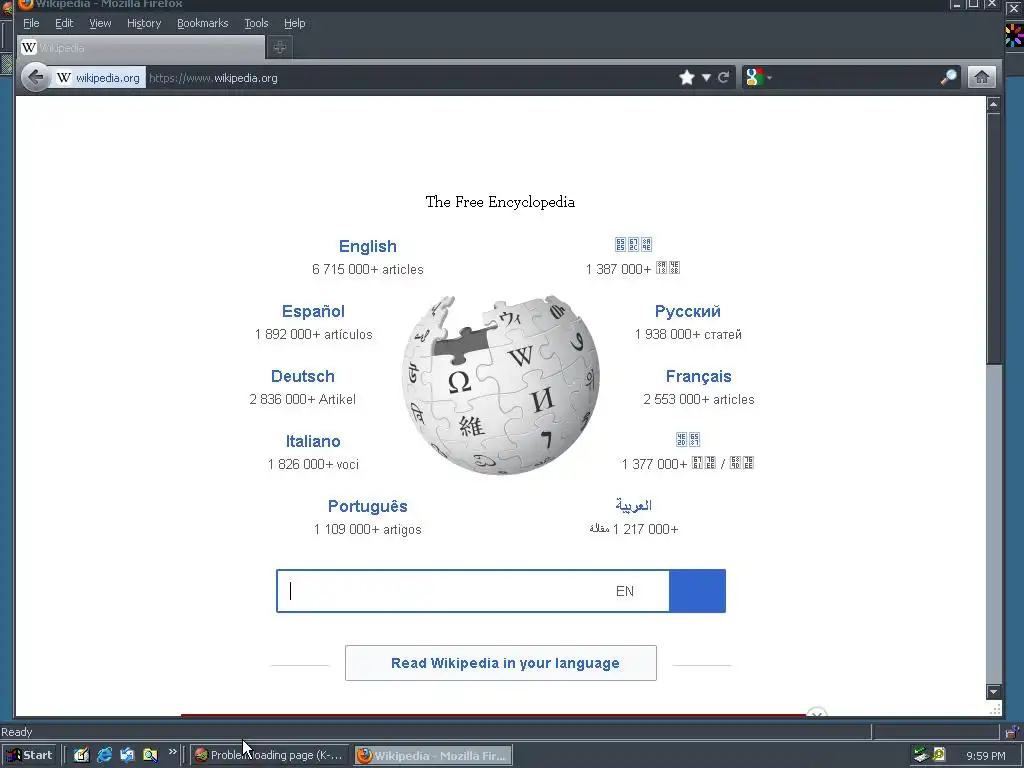Open the Español Wikipedia link
Image resolution: width=1024 pixels, height=768 pixels.
point(313,312)
